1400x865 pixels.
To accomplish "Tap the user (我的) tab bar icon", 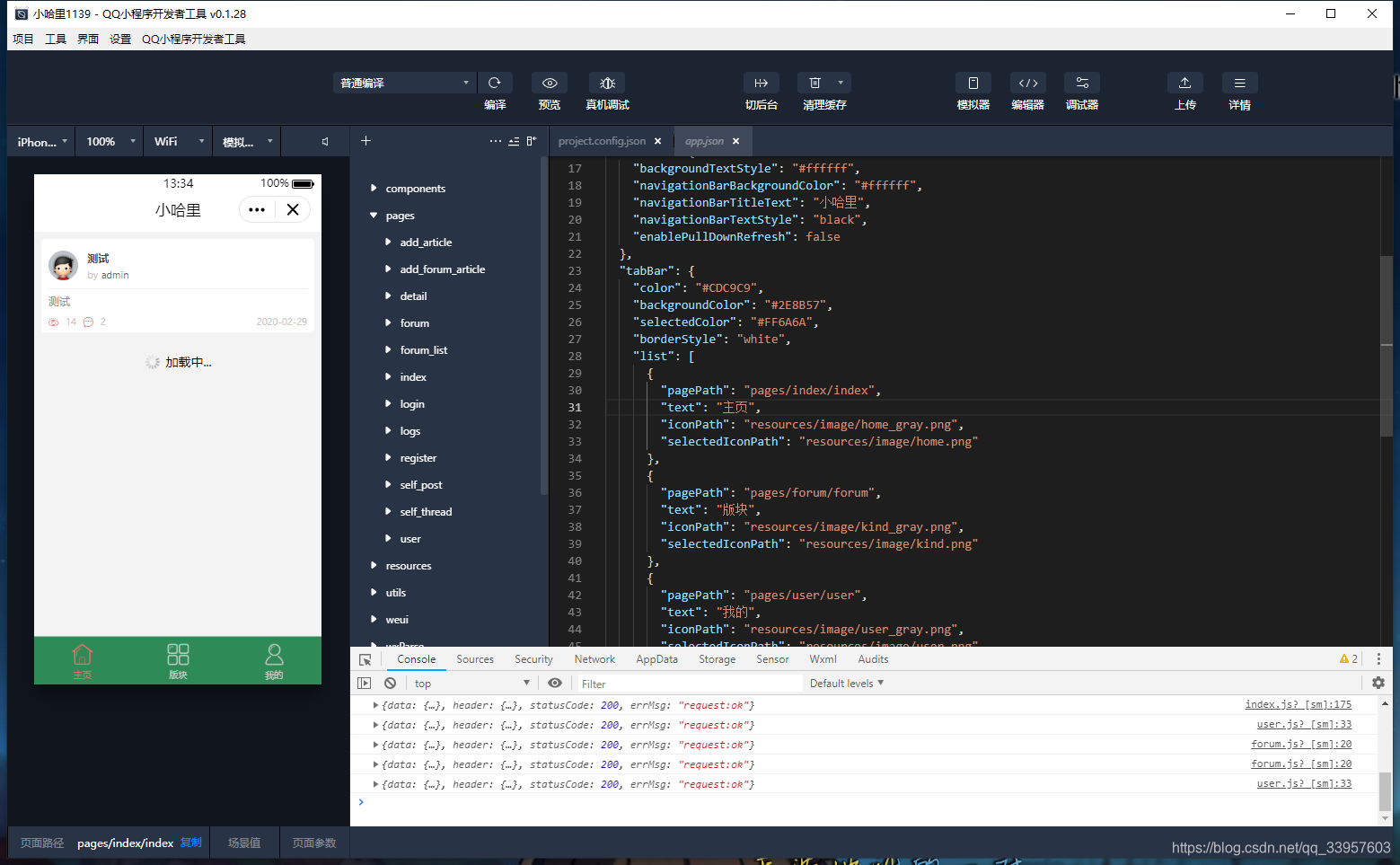I will pyautogui.click(x=274, y=660).
